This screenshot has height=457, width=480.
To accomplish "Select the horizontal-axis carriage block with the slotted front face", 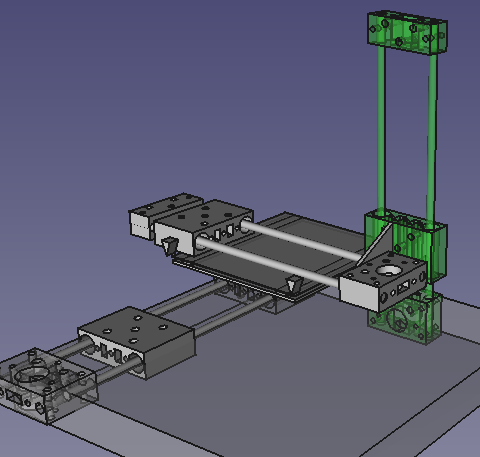I will tap(204, 227).
